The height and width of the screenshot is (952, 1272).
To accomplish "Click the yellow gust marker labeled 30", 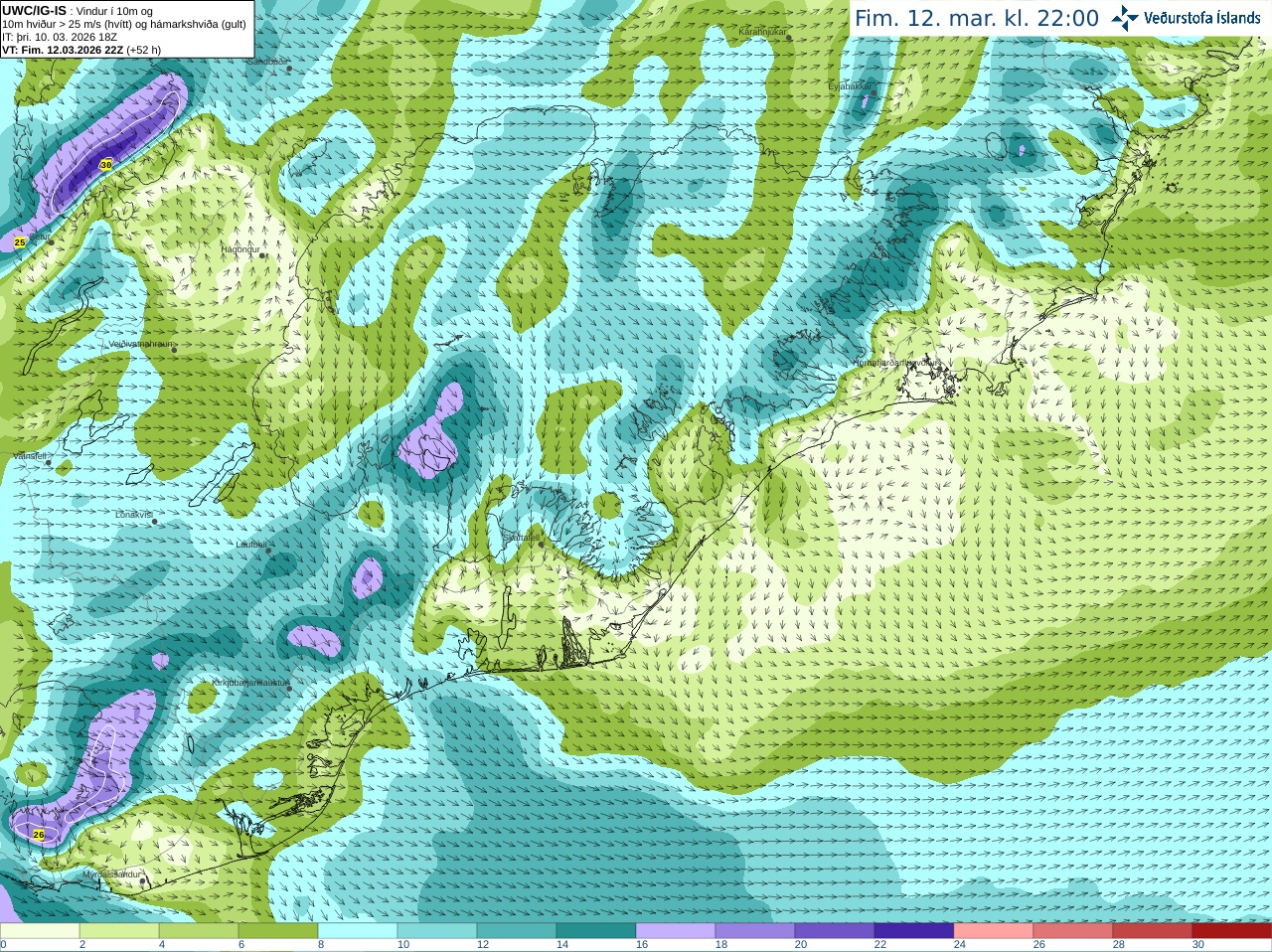I will (x=106, y=164).
